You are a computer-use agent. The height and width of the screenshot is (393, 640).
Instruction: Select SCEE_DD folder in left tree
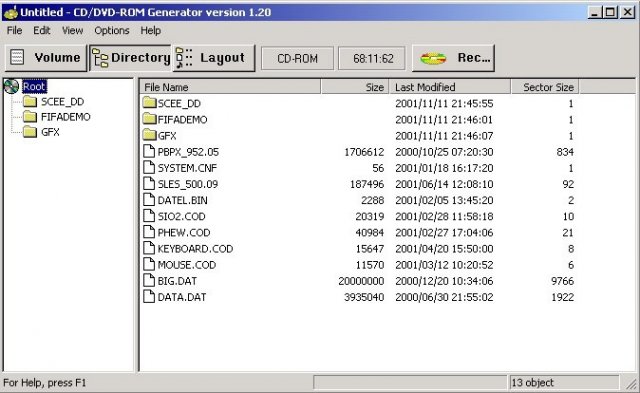tap(62, 102)
